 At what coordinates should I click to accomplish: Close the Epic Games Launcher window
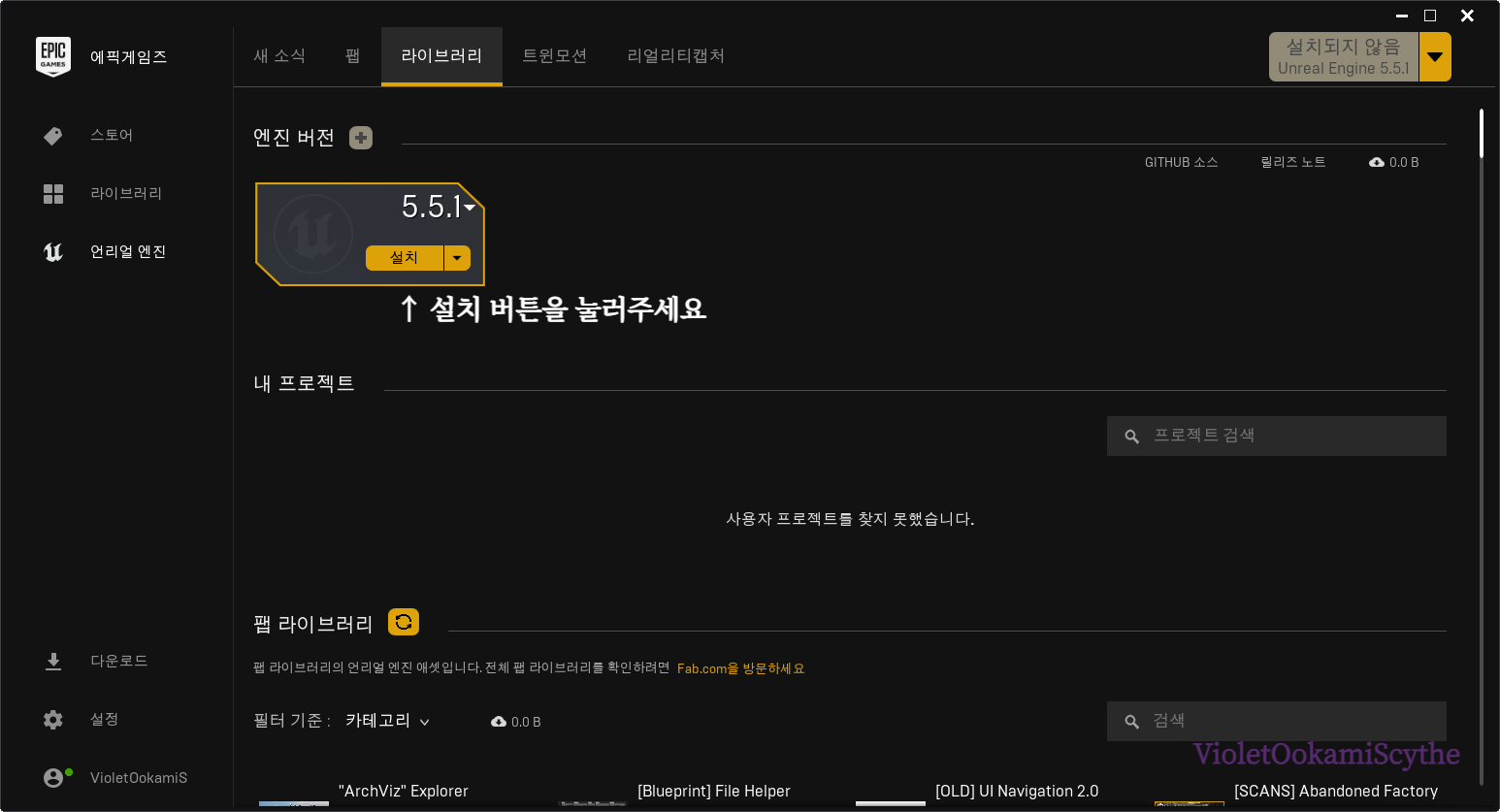click(x=1467, y=16)
